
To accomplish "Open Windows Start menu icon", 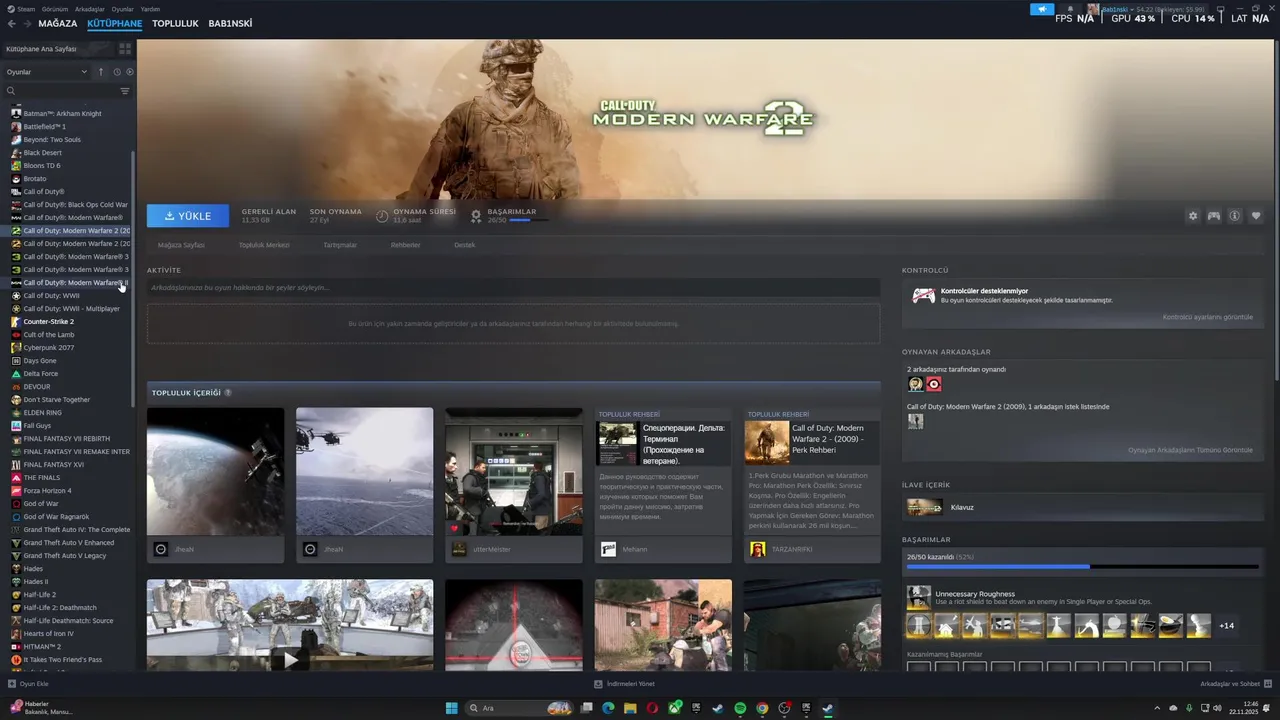I will [451, 708].
